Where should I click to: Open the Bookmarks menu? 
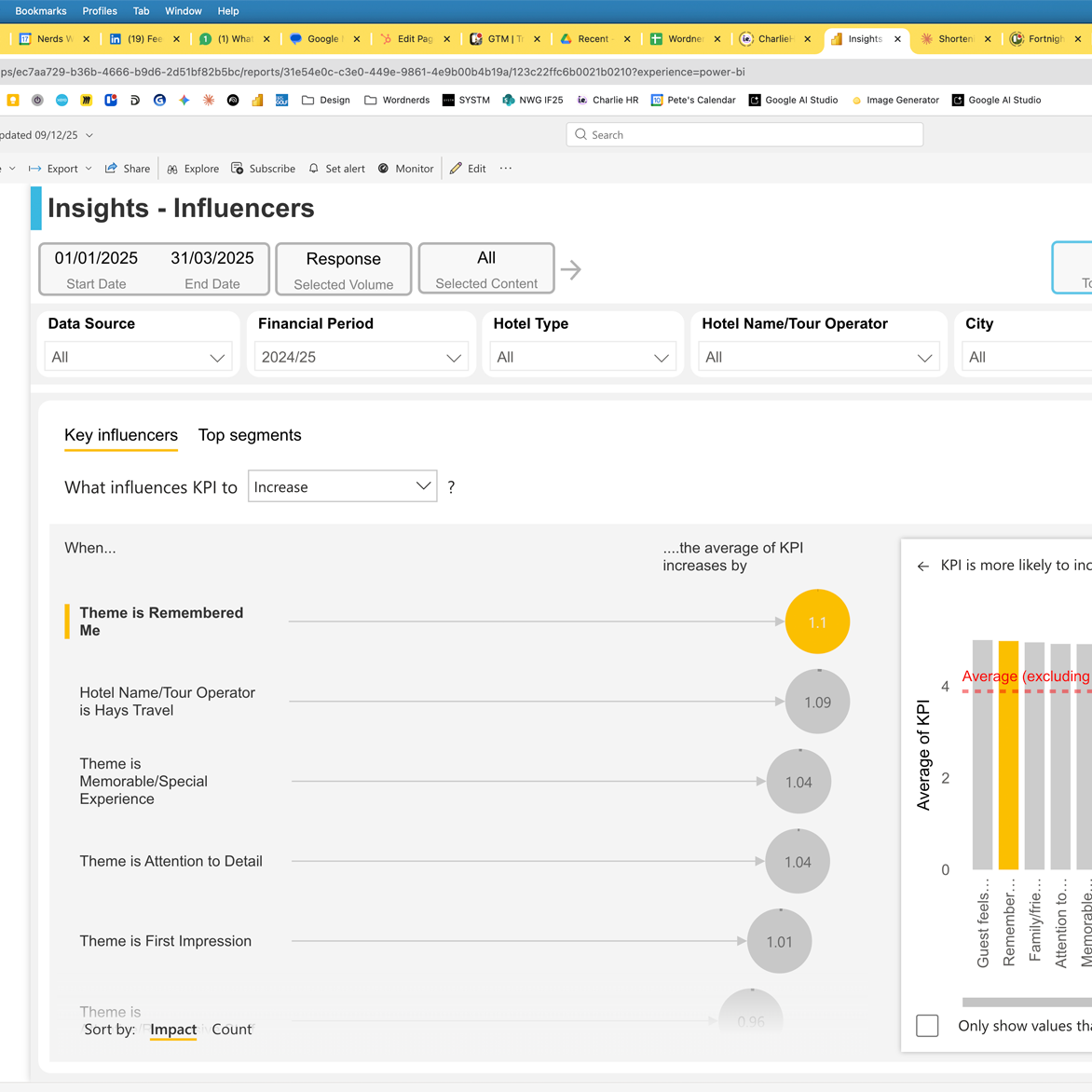[41, 11]
